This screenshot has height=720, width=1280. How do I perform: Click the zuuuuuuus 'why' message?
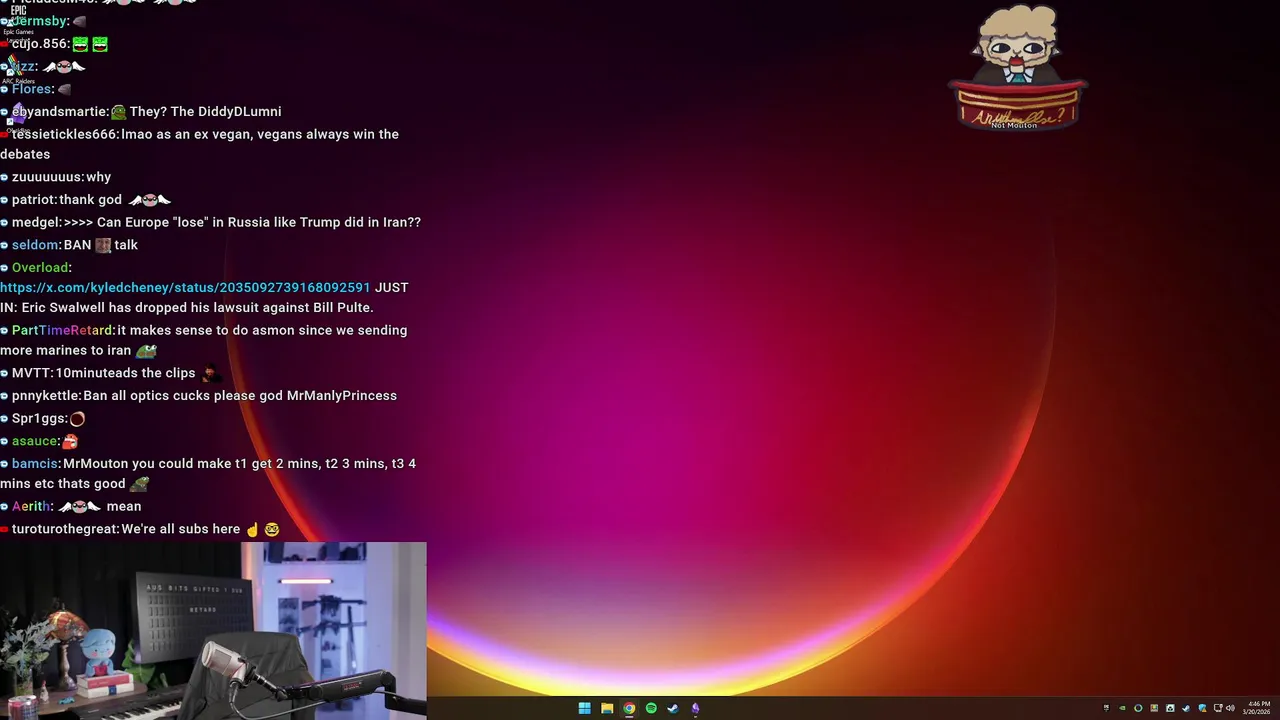click(x=56, y=177)
